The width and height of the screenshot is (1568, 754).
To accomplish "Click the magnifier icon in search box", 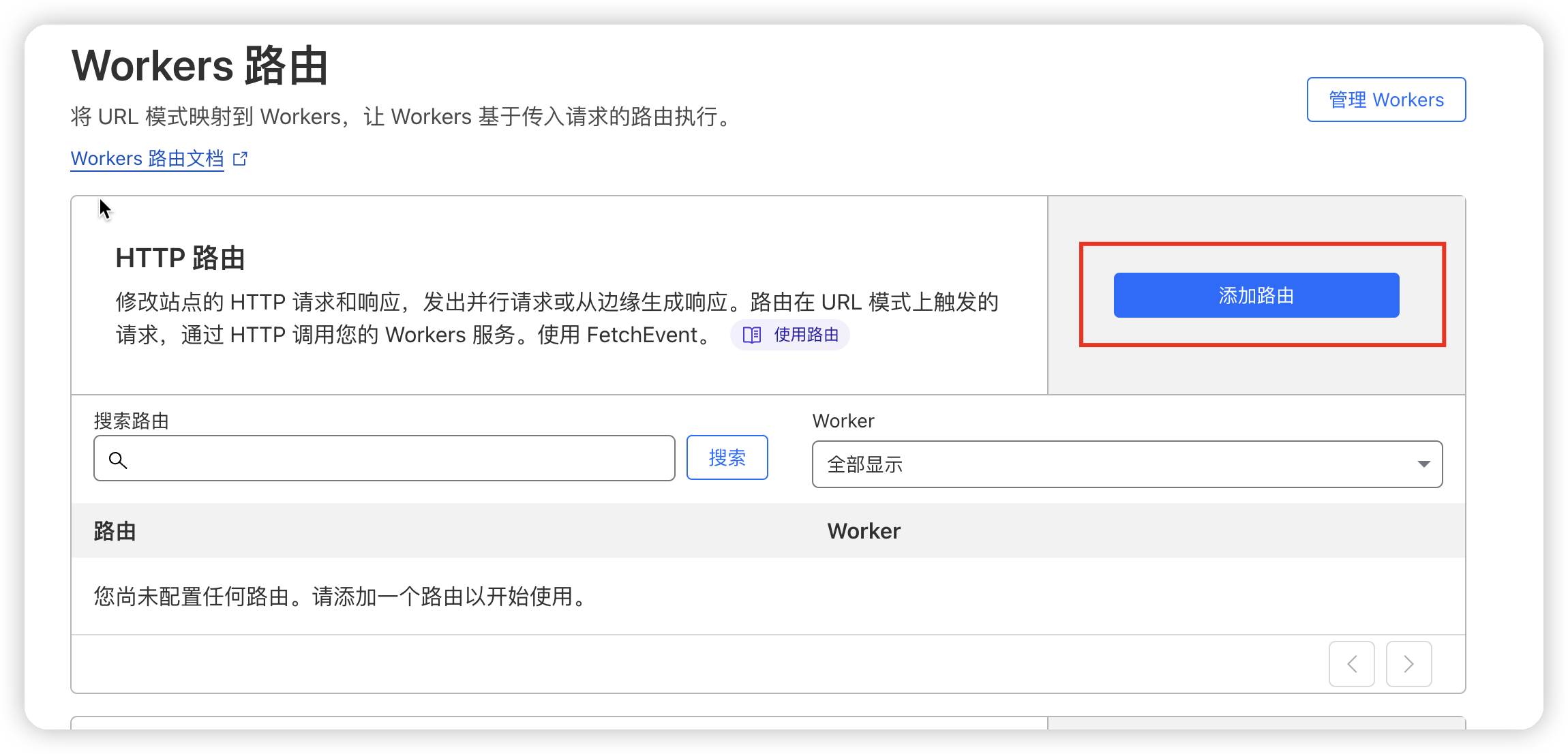I will [x=118, y=460].
